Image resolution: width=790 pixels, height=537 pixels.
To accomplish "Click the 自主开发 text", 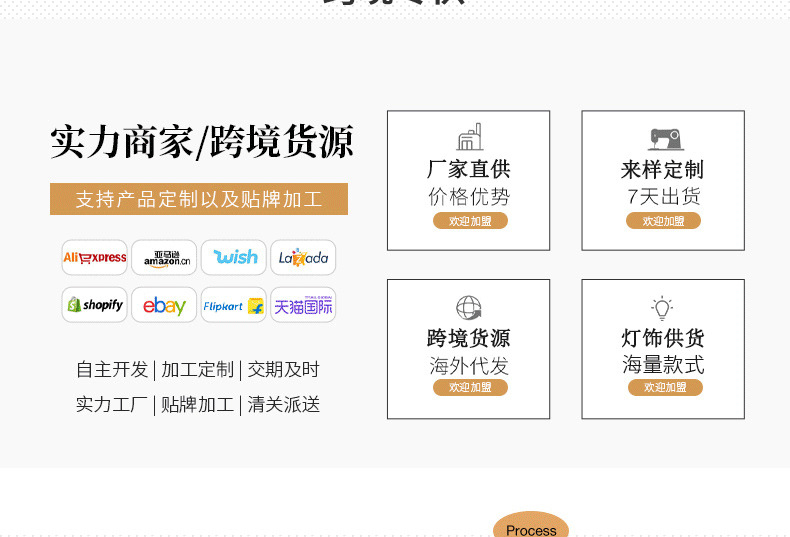I will (x=112, y=369).
